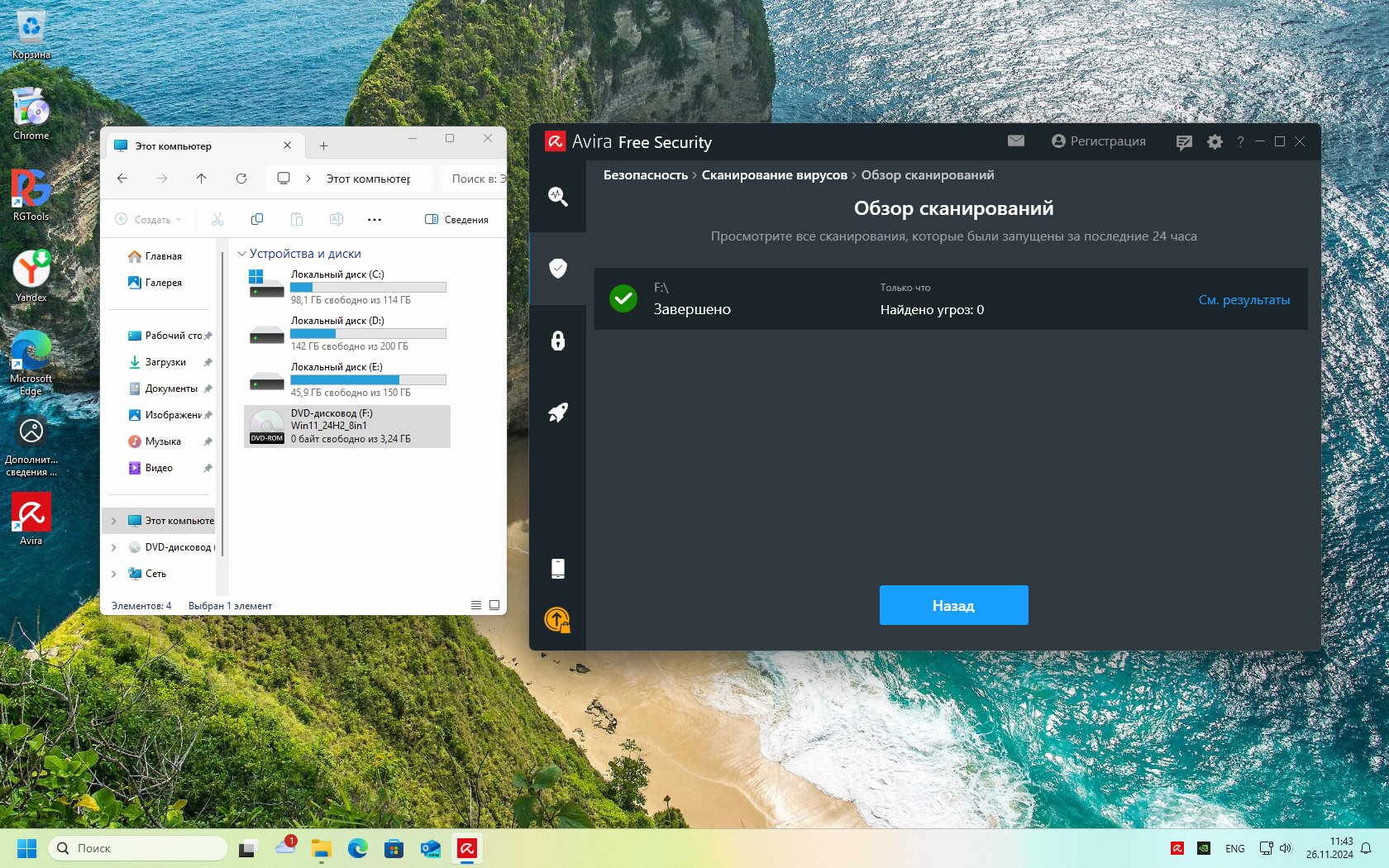Expand Этот компьютер in navigation tree

pyautogui.click(x=114, y=521)
